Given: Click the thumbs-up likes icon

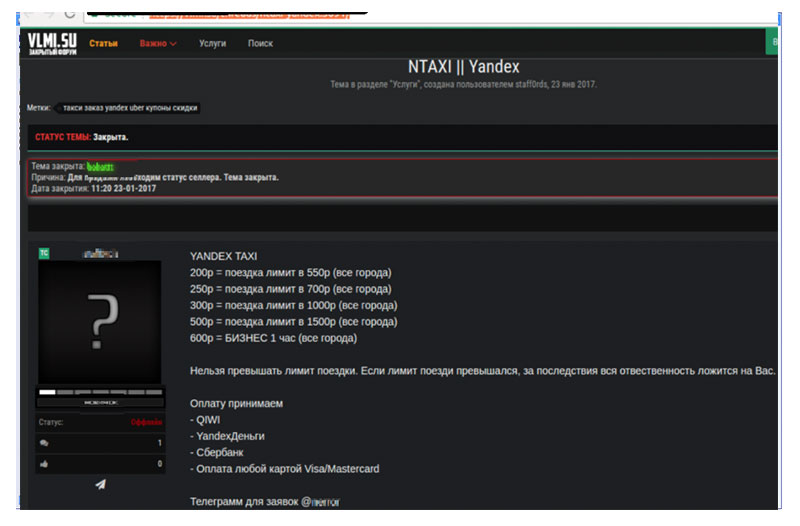Looking at the screenshot, I should coord(44,464).
